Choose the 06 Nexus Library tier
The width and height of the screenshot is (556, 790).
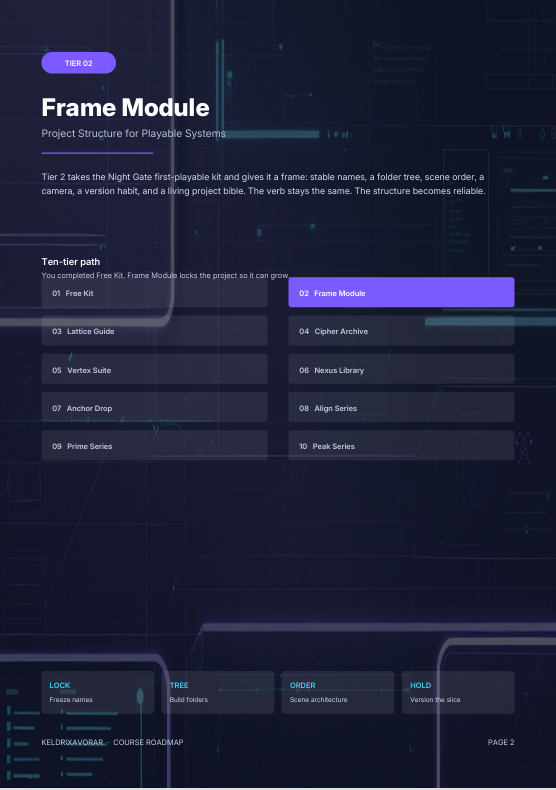pos(401,370)
